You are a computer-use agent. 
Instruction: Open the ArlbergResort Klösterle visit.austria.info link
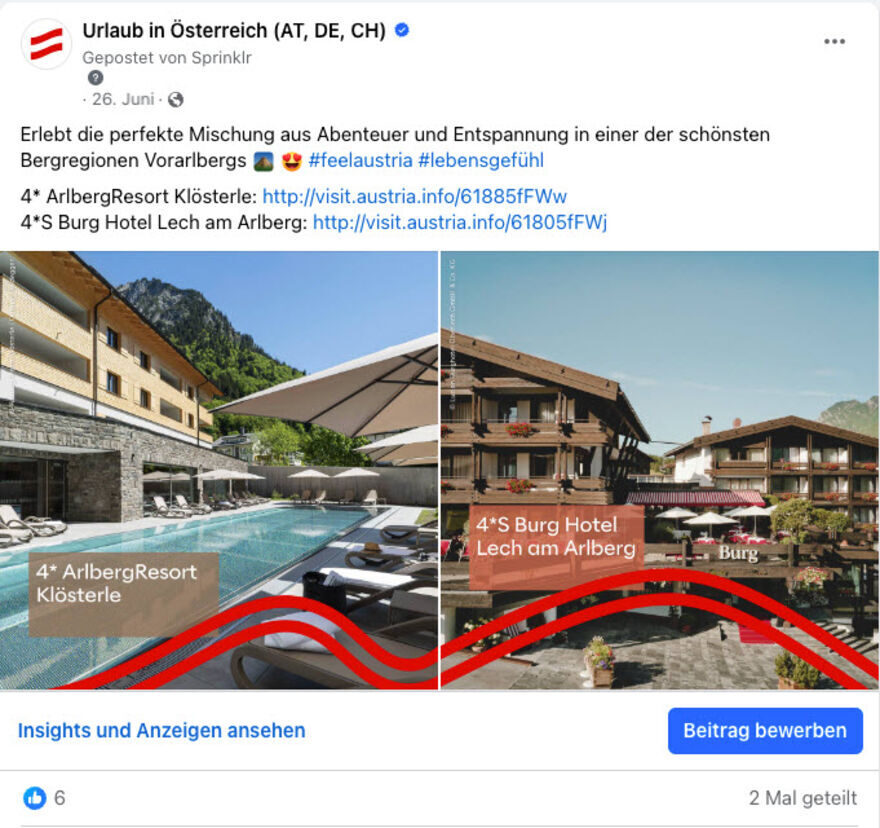(x=415, y=196)
